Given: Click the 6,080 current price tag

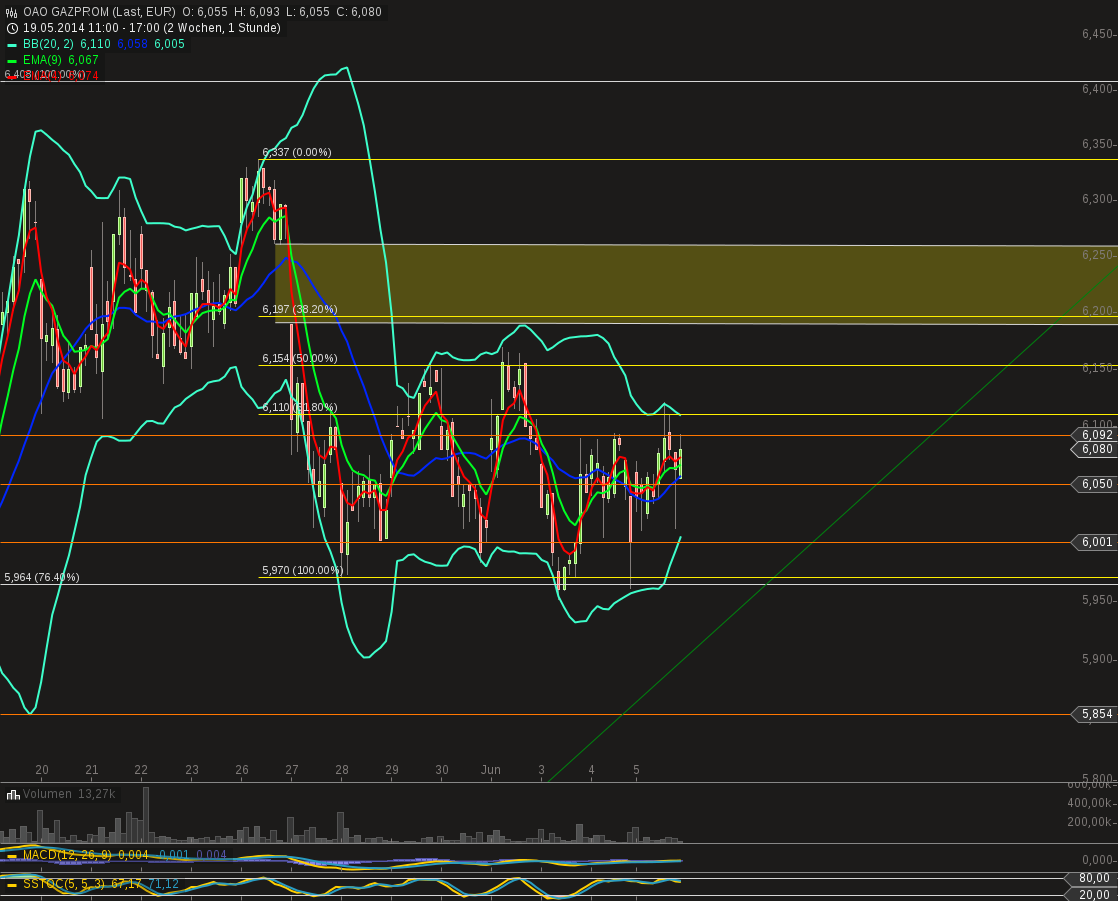Looking at the screenshot, I should click(1095, 449).
